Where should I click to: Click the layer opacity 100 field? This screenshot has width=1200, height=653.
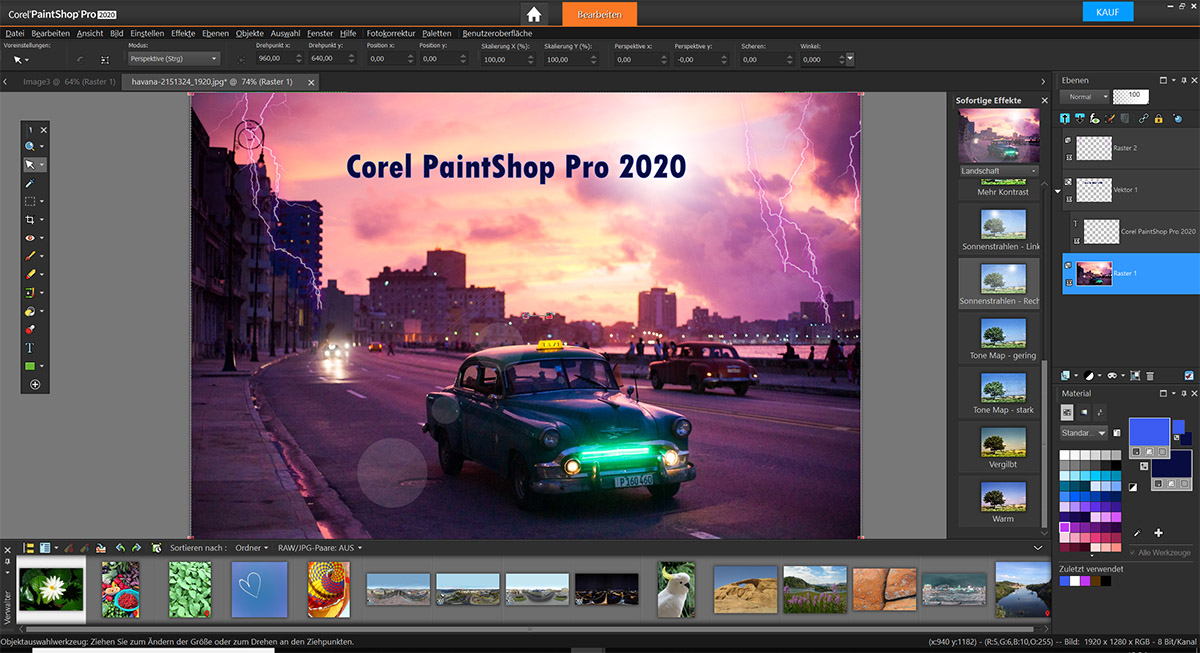(x=1131, y=97)
